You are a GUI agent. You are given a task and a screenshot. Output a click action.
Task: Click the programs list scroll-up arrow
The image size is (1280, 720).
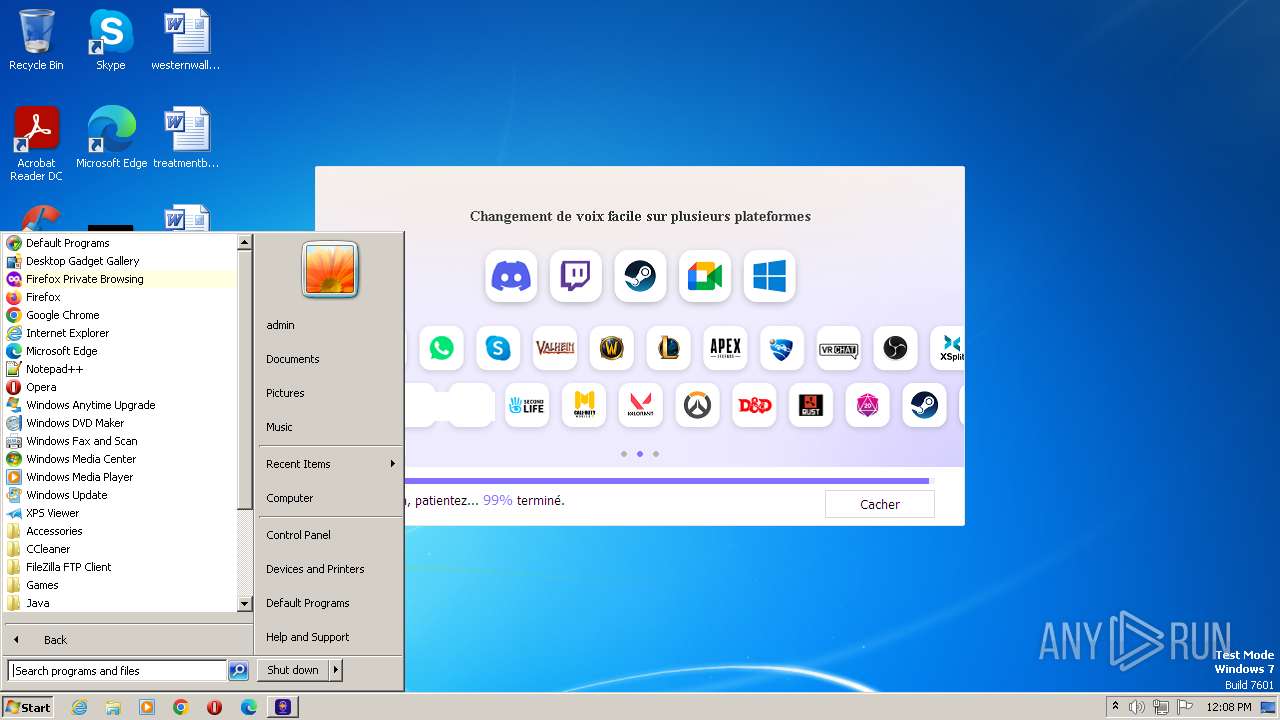pyautogui.click(x=244, y=242)
